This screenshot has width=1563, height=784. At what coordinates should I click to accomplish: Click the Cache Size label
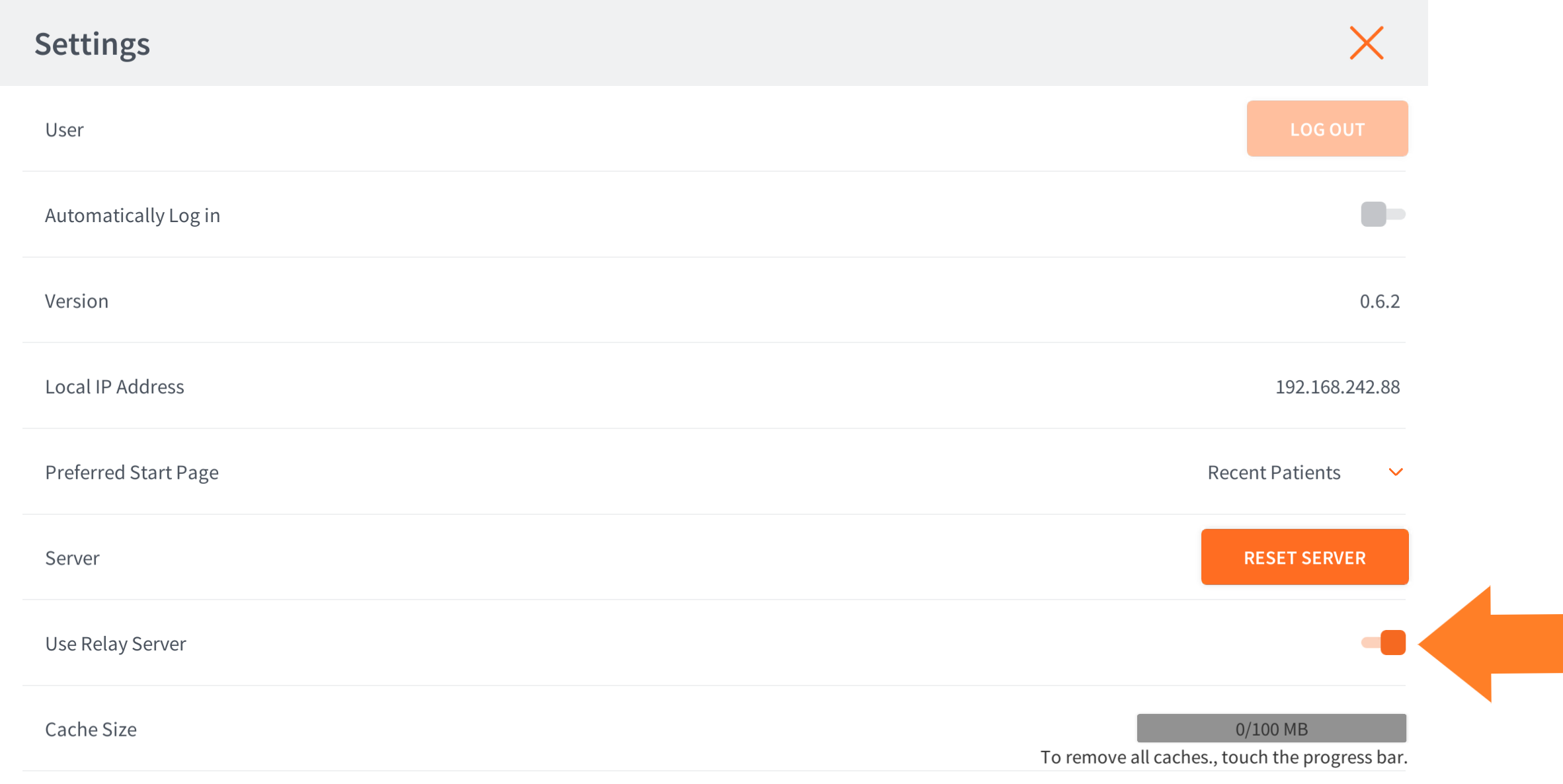click(91, 729)
